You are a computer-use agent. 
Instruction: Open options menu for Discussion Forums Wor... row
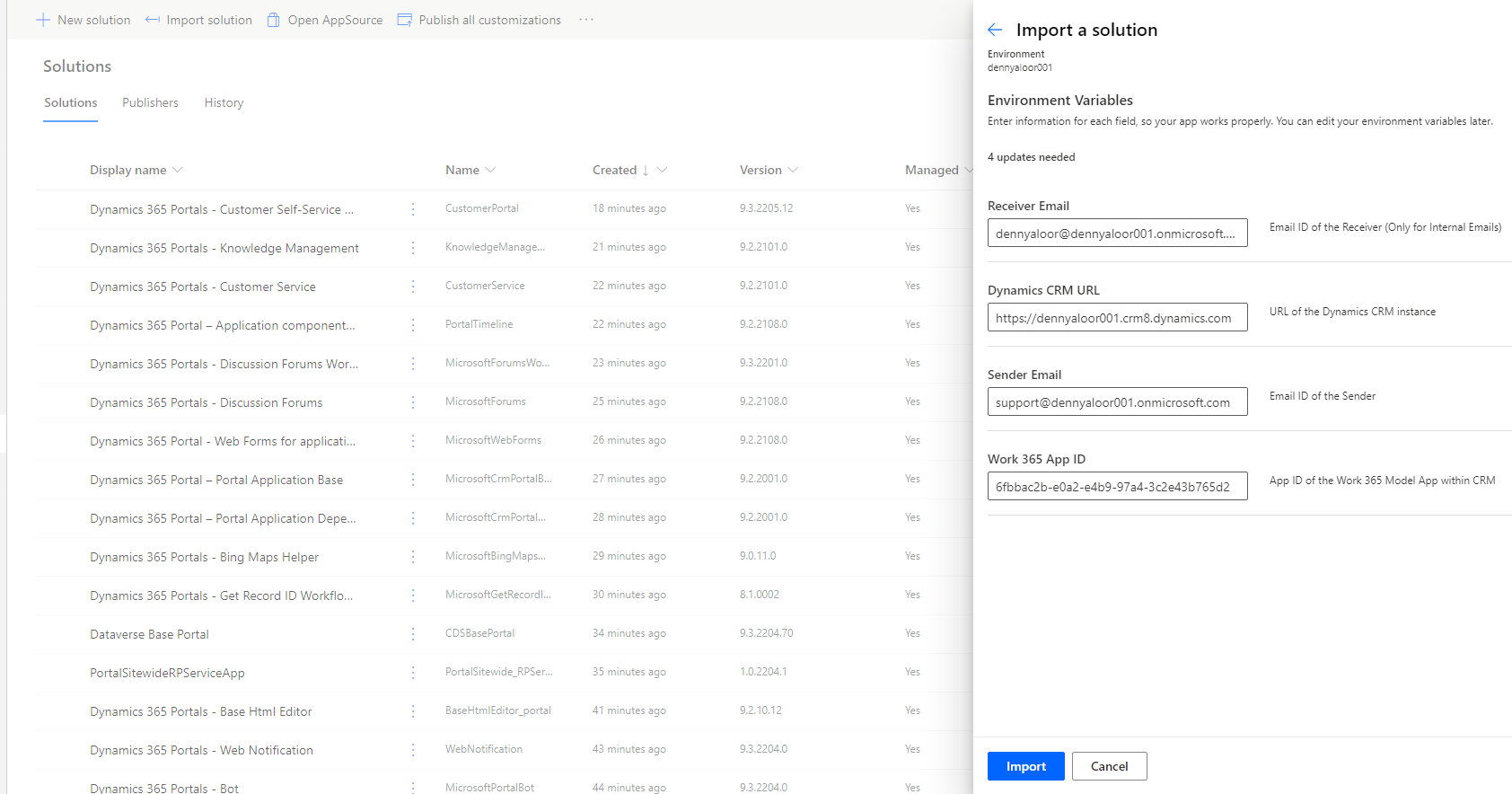413,364
